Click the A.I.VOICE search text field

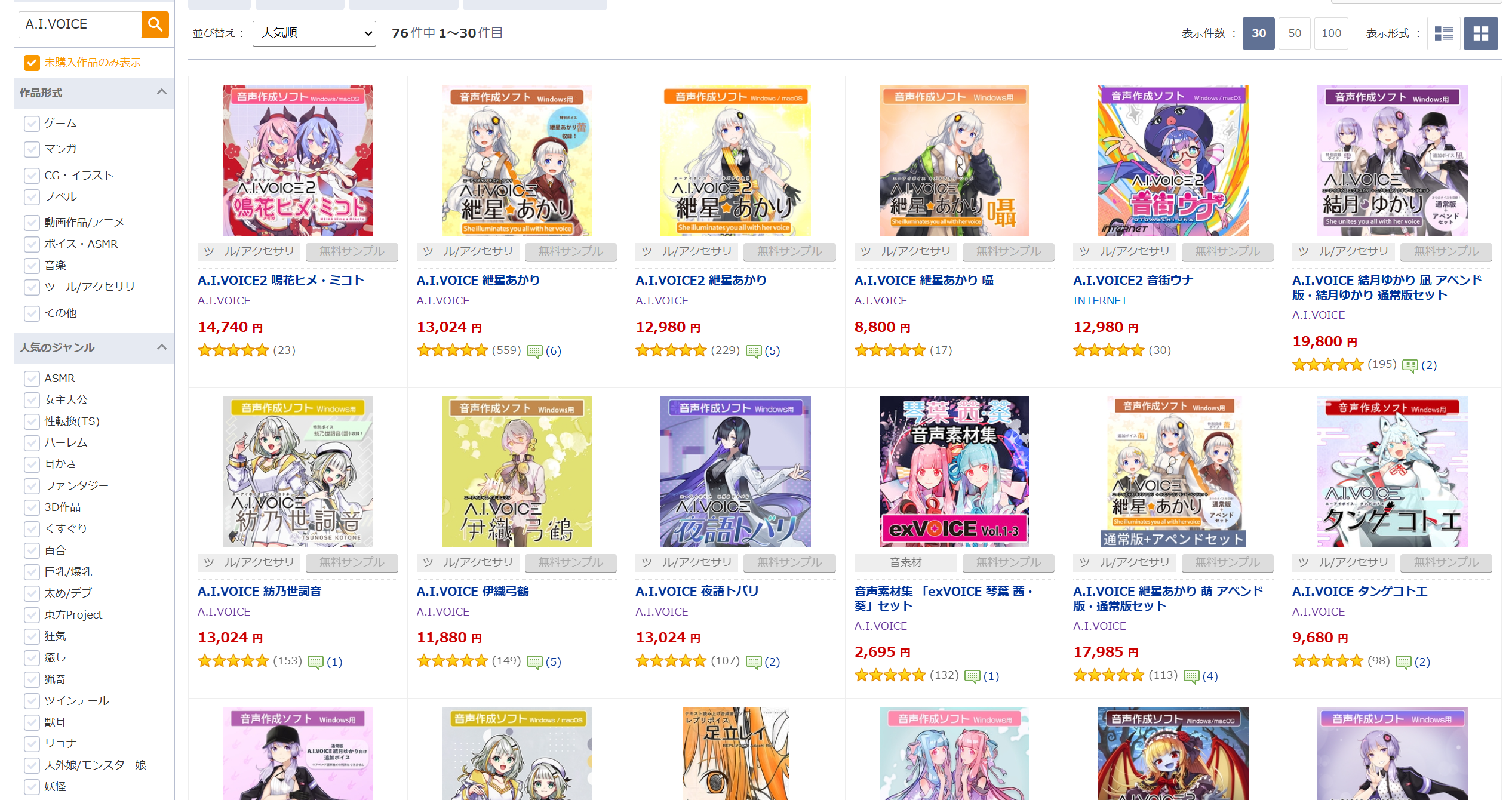[80, 24]
